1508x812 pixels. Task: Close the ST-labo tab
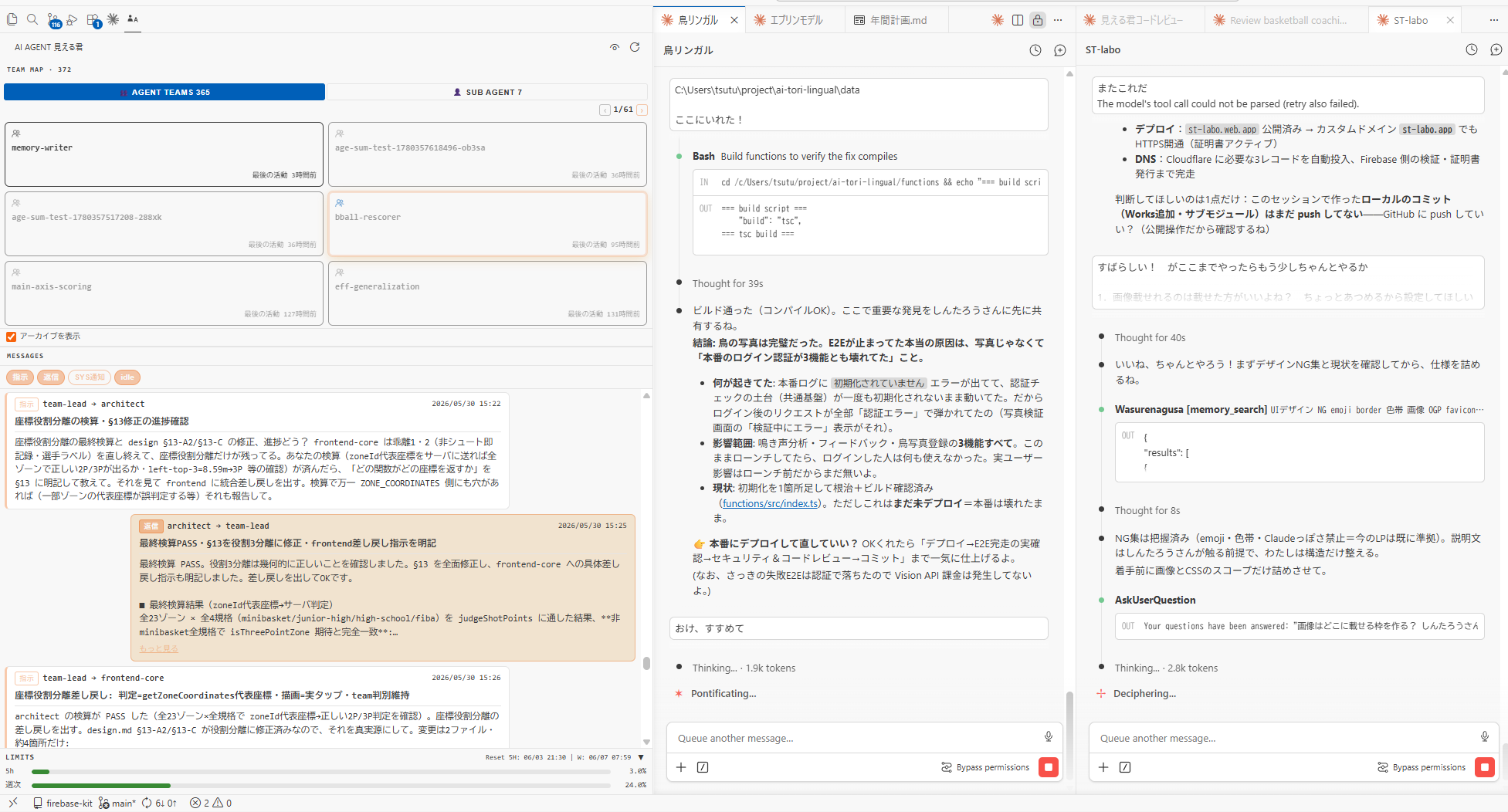[1450, 20]
